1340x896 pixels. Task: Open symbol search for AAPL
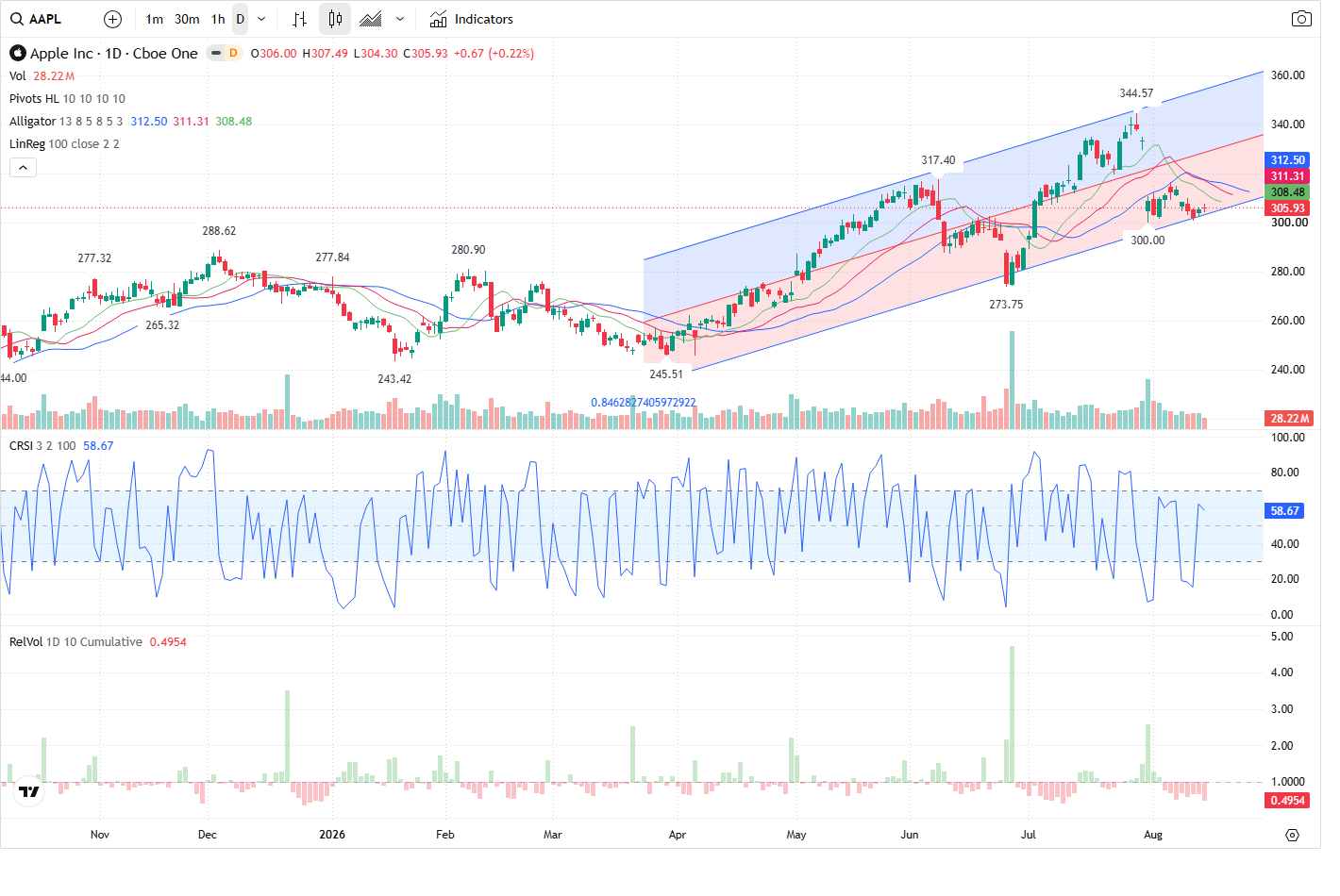36,19
